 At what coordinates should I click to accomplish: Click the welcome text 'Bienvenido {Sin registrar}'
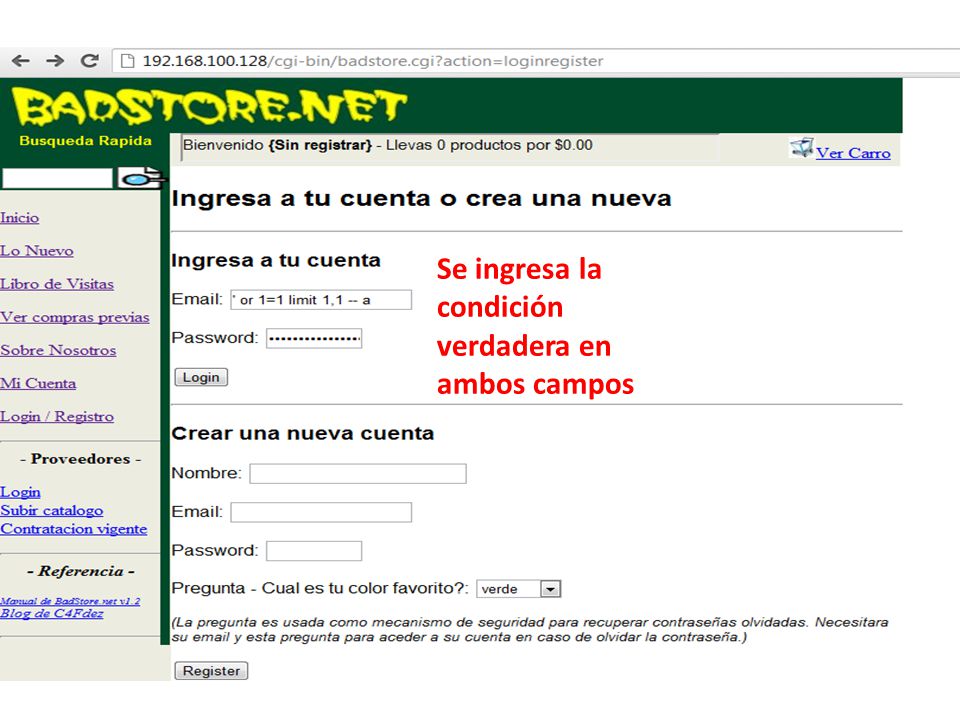(277, 145)
